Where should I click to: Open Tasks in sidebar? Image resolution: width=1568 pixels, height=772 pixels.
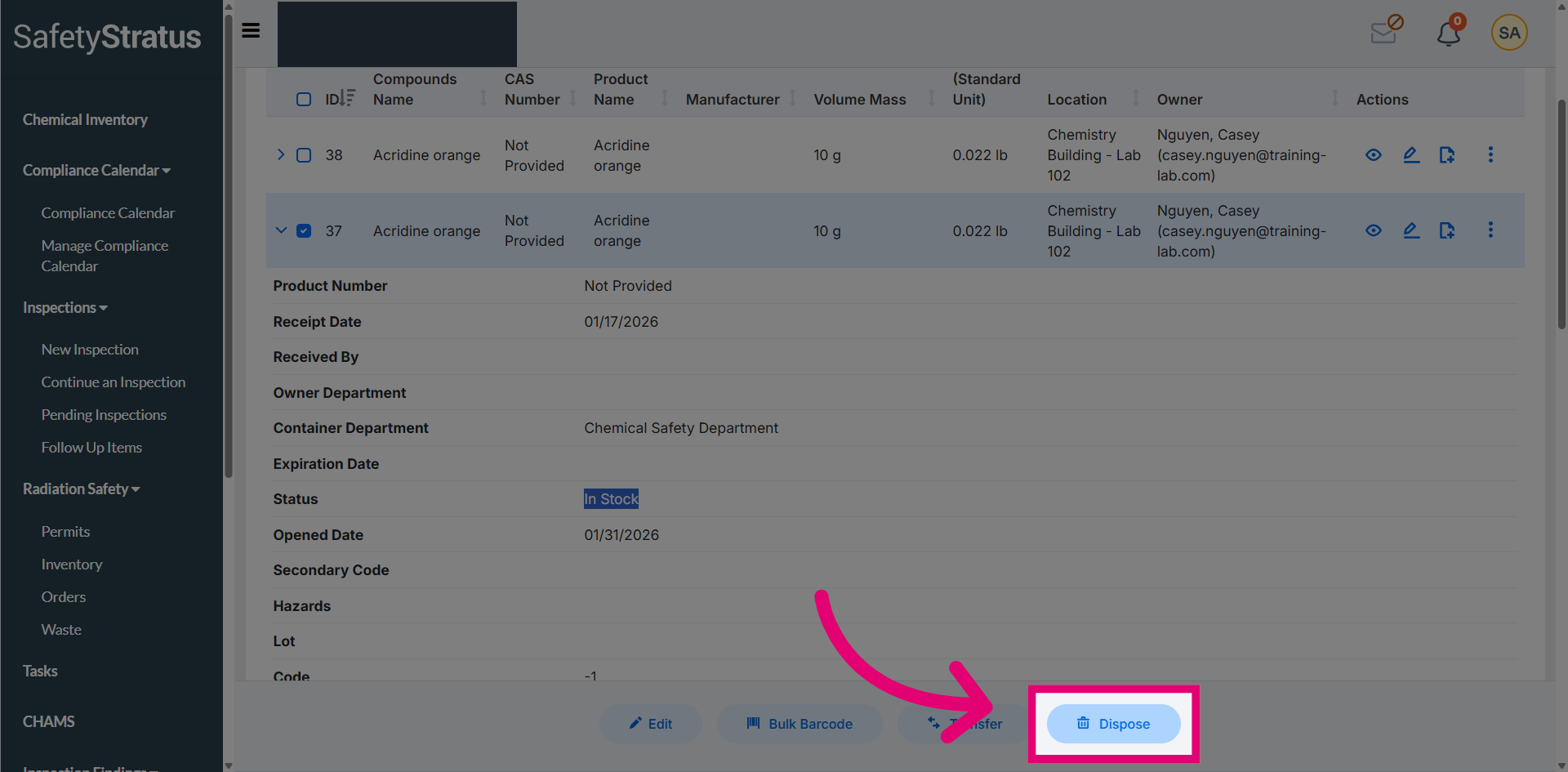(40, 671)
